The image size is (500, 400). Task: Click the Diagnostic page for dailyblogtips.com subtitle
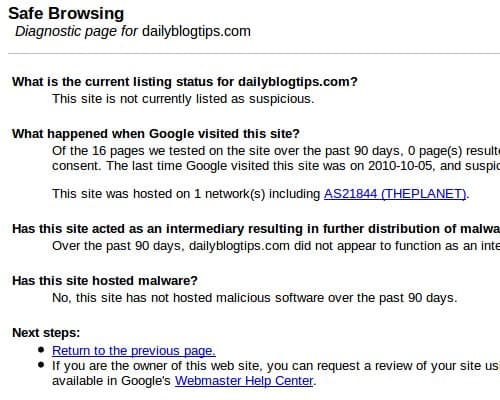coord(133,31)
